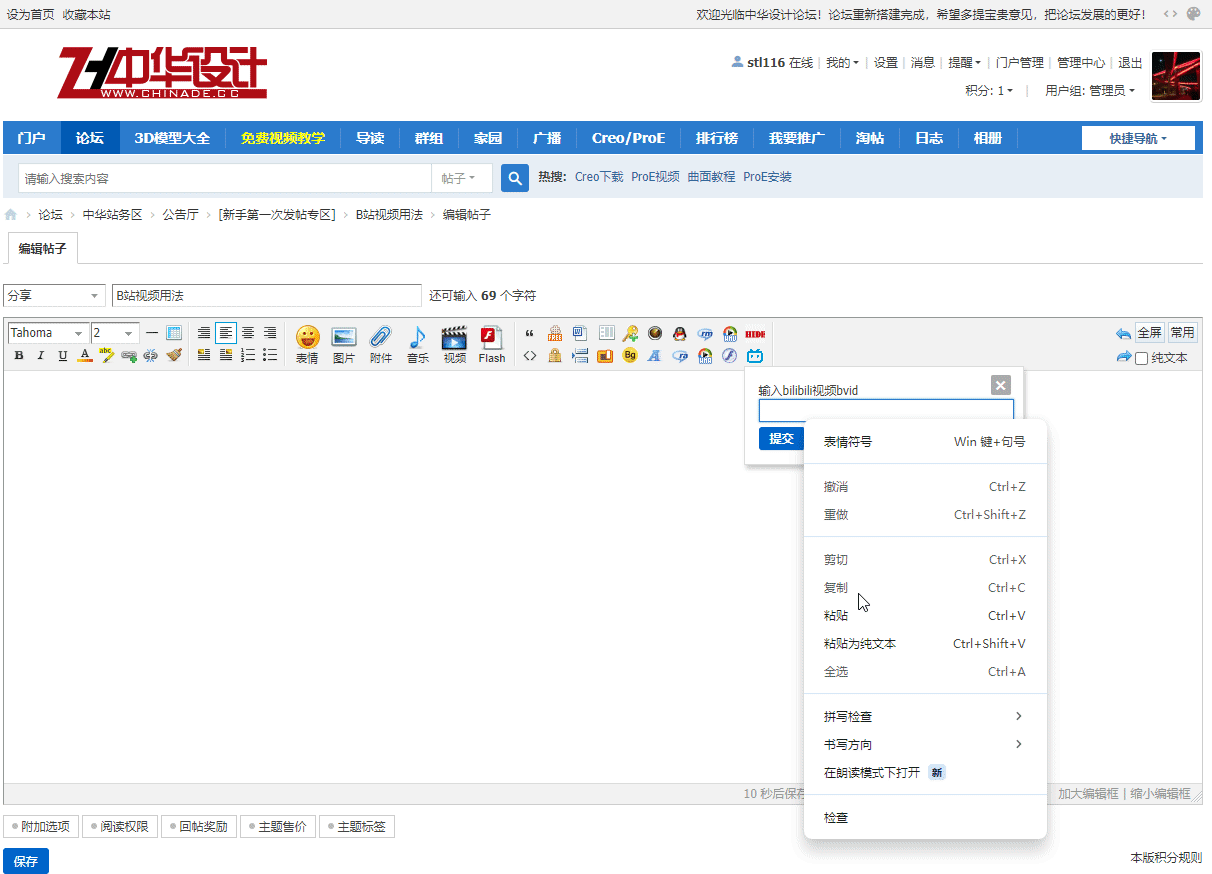
Task: Open the 附加选项 options button
Action: click(41, 827)
